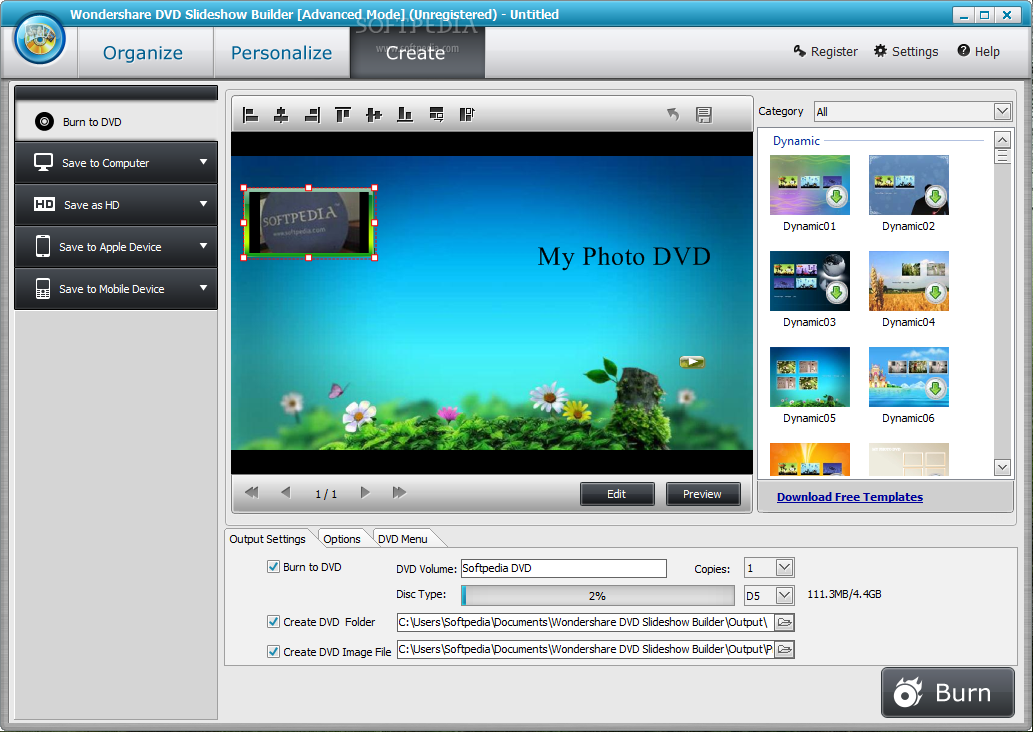Expand the Save to Apple Device arrow

pyautogui.click(x=204, y=246)
